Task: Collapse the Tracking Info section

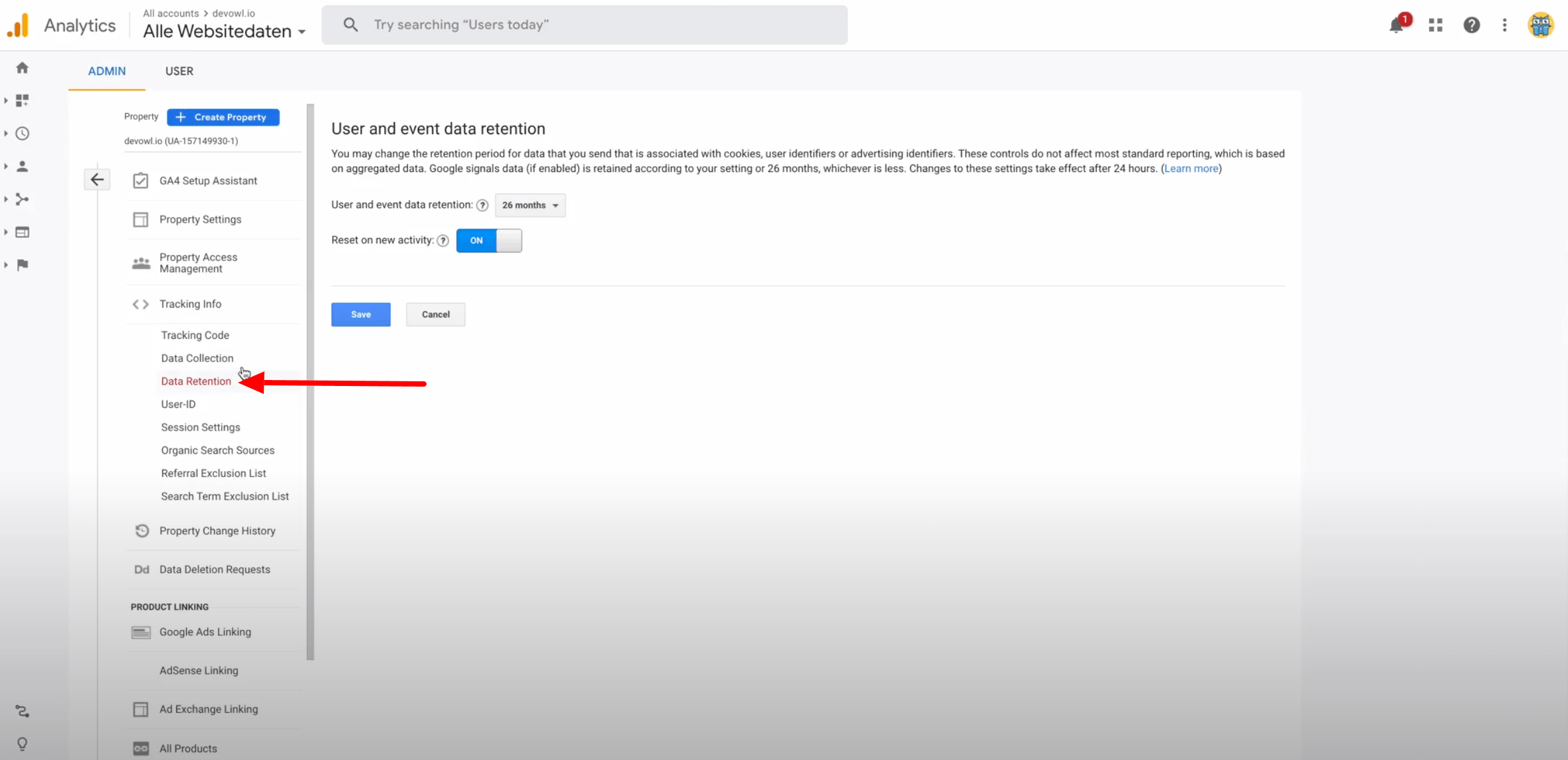Action: [x=191, y=304]
